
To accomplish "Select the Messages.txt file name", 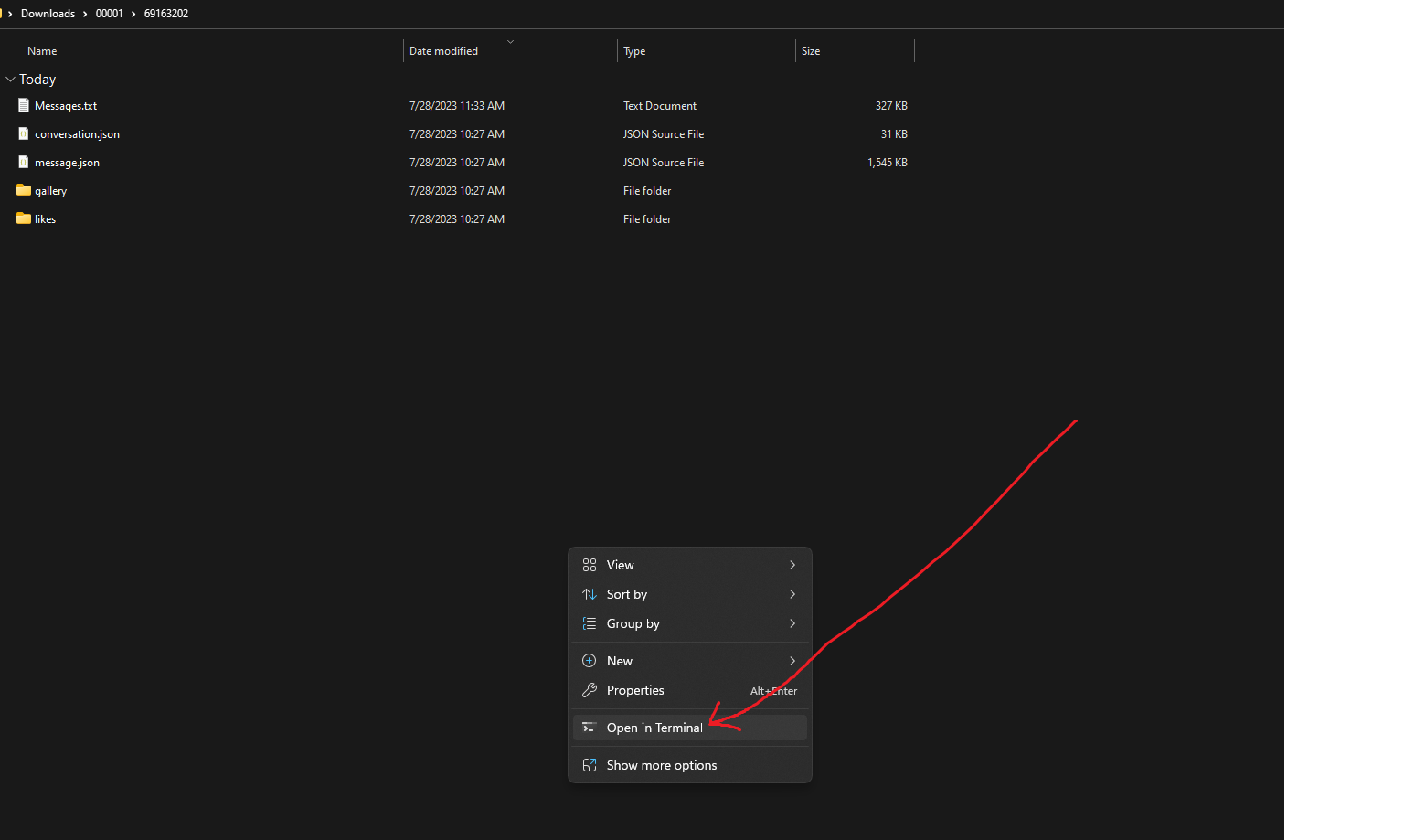I will (66, 106).
